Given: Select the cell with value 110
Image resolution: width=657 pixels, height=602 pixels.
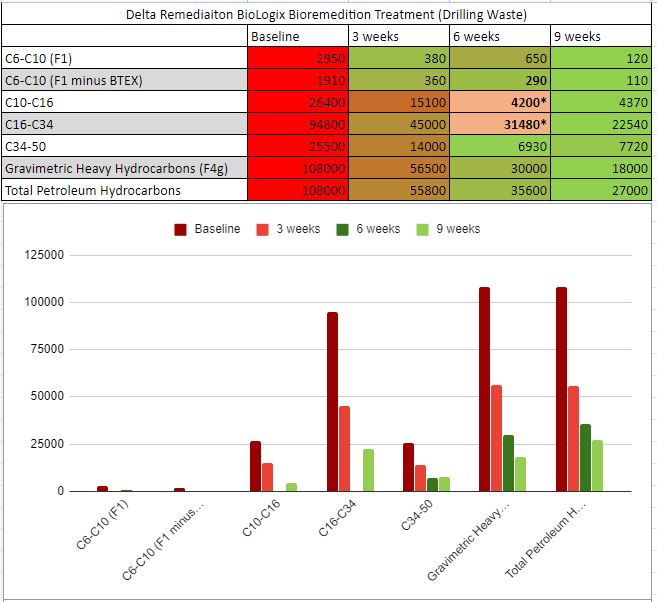Looking at the screenshot, I should (x=601, y=80).
